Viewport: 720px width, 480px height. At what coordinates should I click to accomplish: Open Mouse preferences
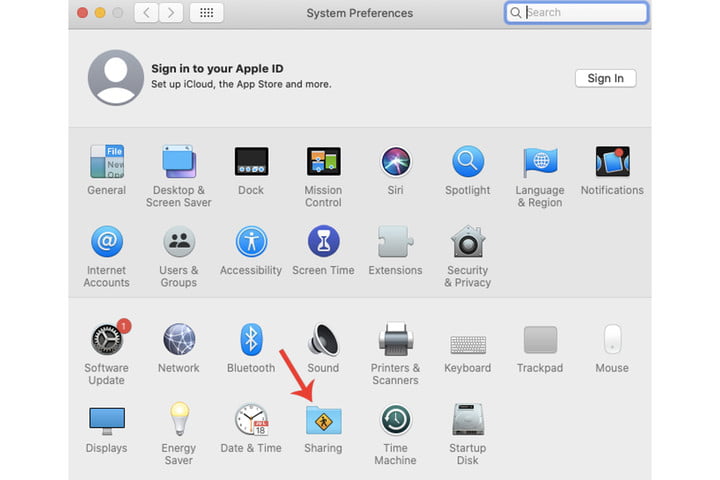612,339
